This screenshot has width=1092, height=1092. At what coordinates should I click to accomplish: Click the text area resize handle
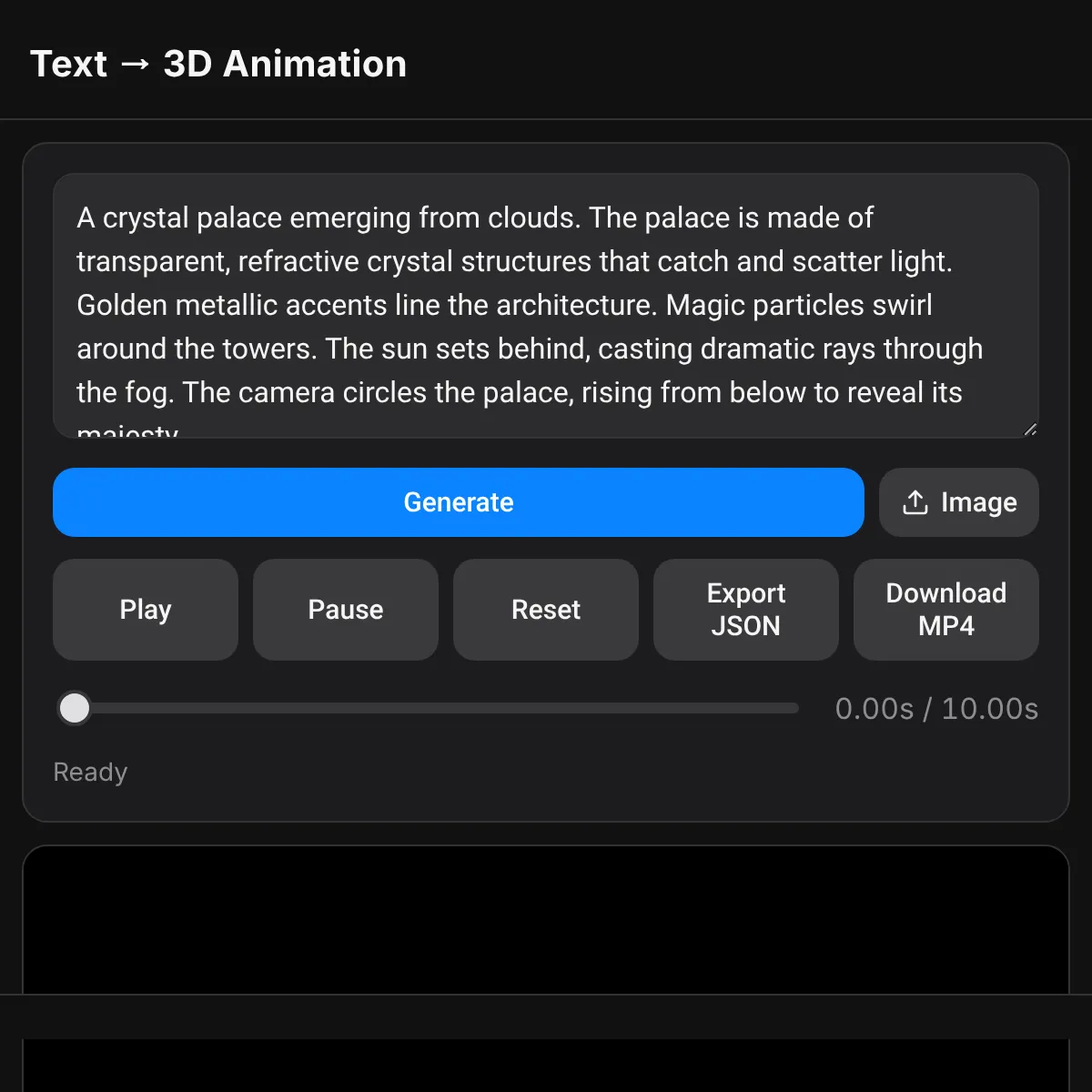point(1029,429)
